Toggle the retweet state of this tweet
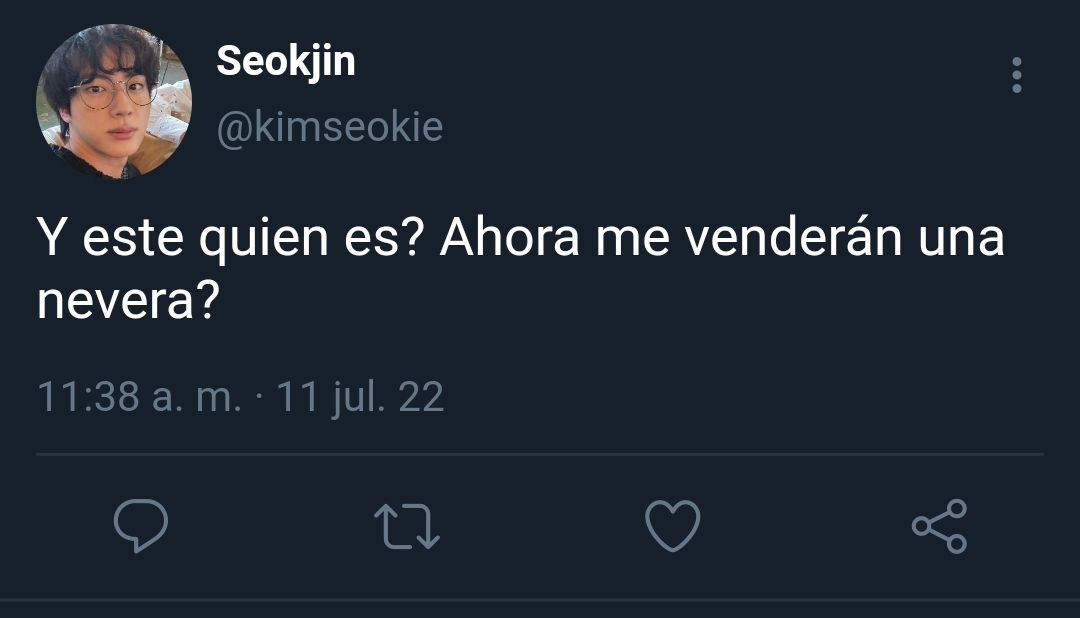This screenshot has height=618, width=1080. (406, 526)
